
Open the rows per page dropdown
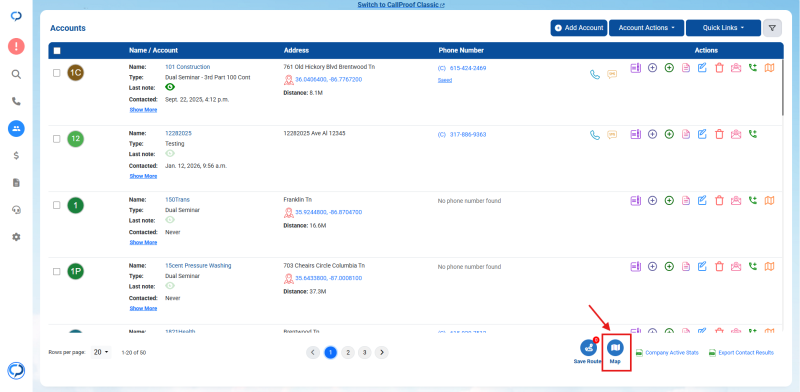point(101,352)
